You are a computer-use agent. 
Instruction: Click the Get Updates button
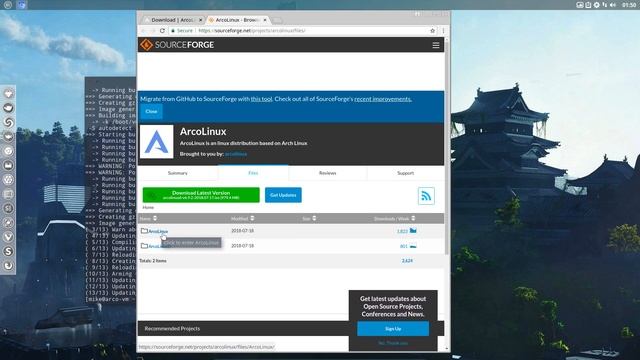(283, 195)
